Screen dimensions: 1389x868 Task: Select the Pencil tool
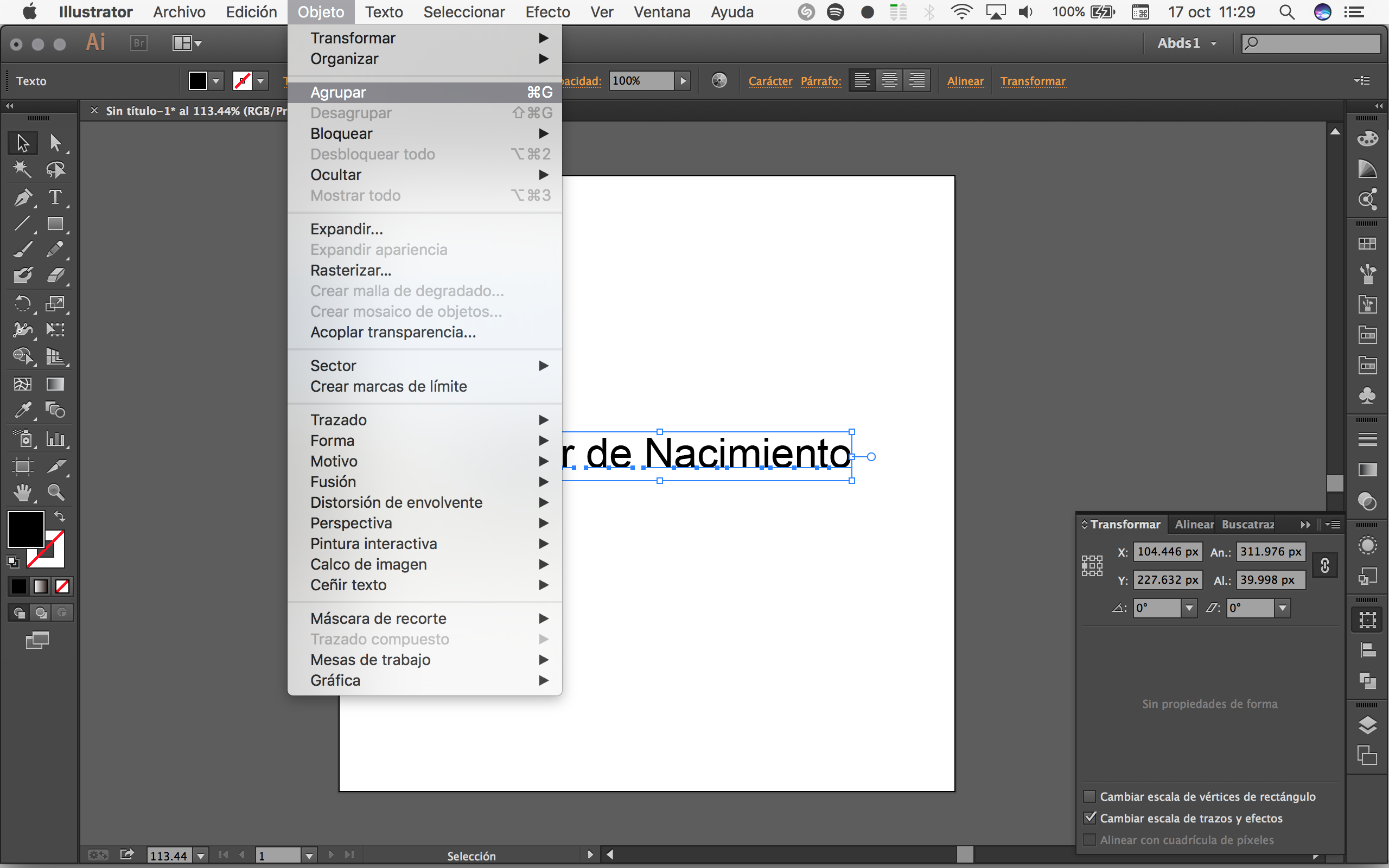pos(55,249)
